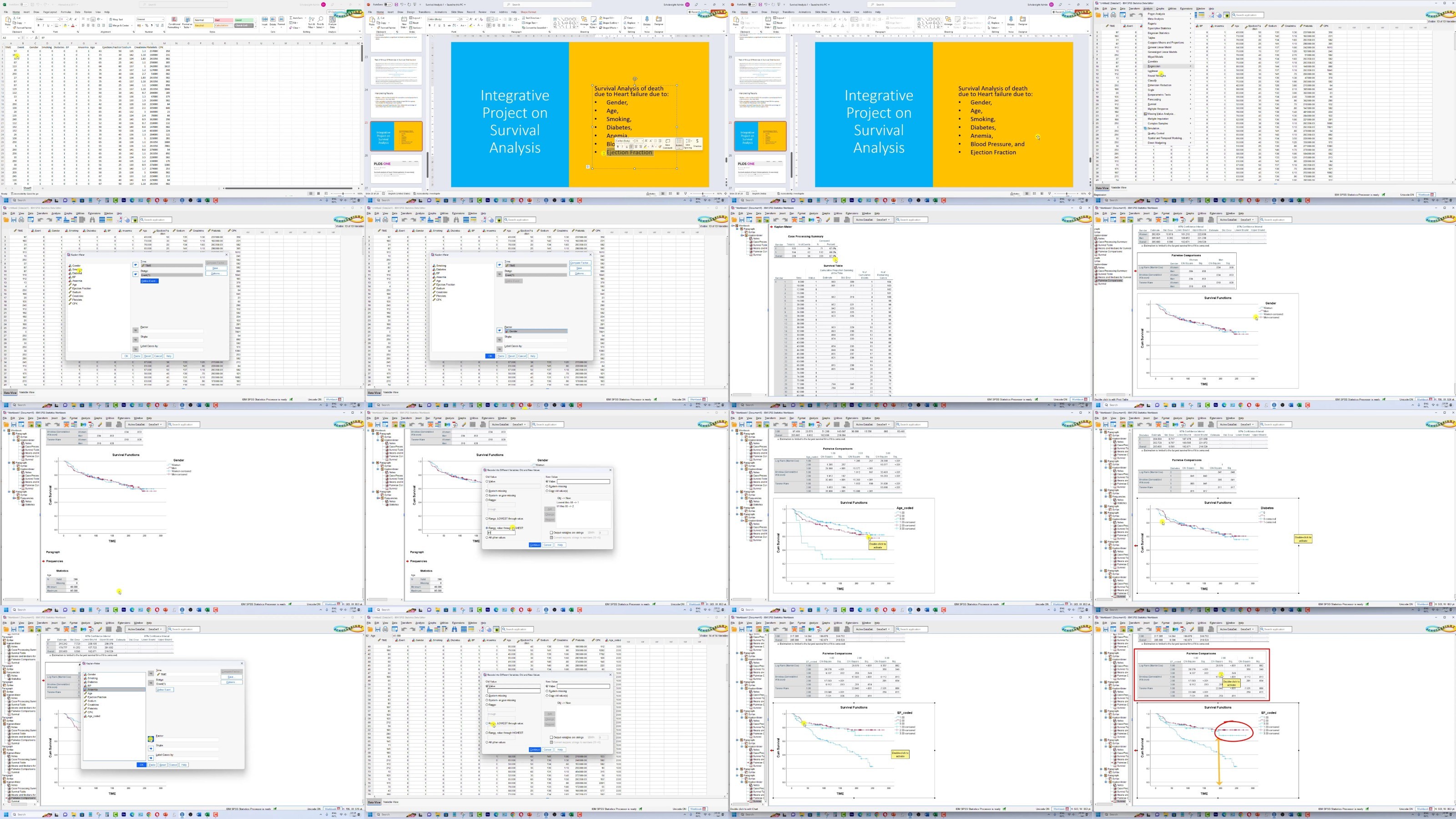
Task: Adjust the zoom slider in Excel's status bar
Action: [343, 194]
